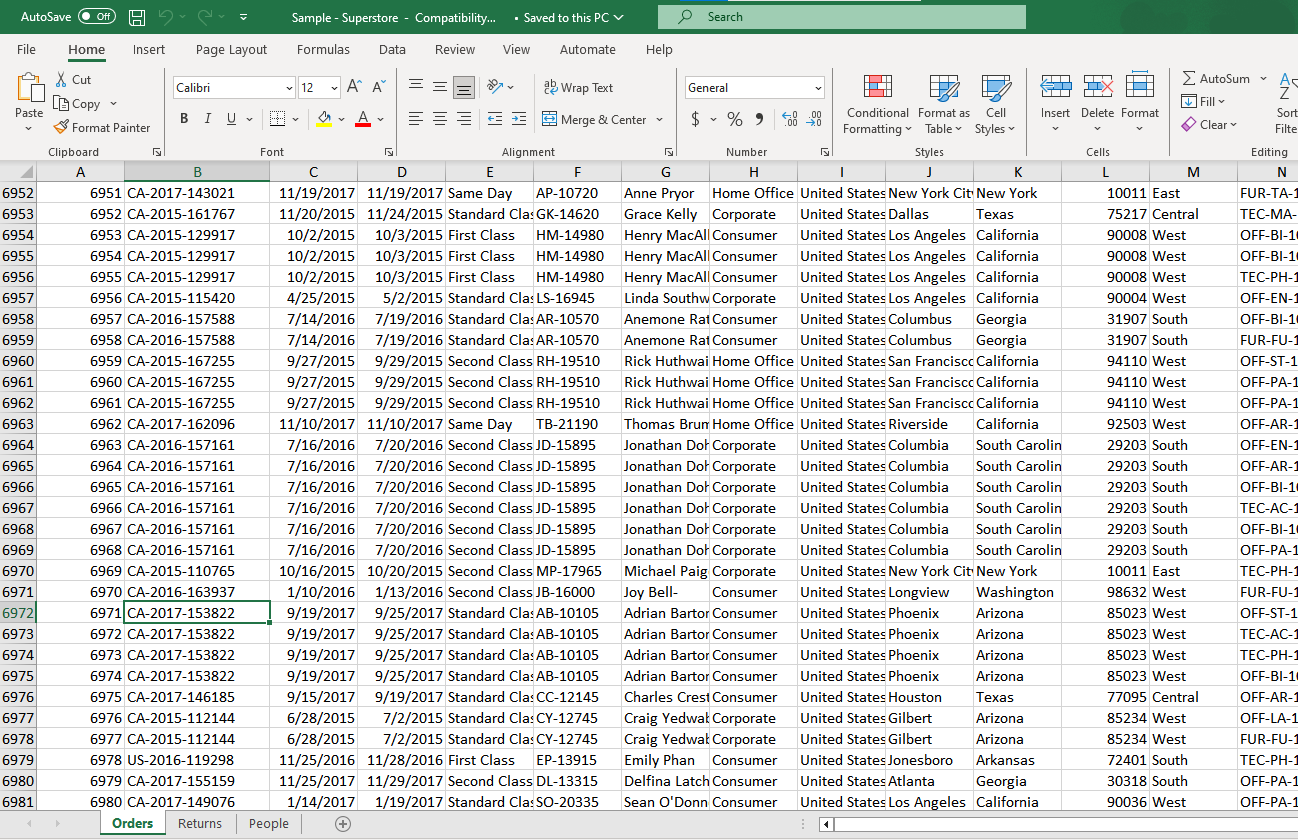Click the Format cells icon
1298x840 pixels.
(1140, 87)
